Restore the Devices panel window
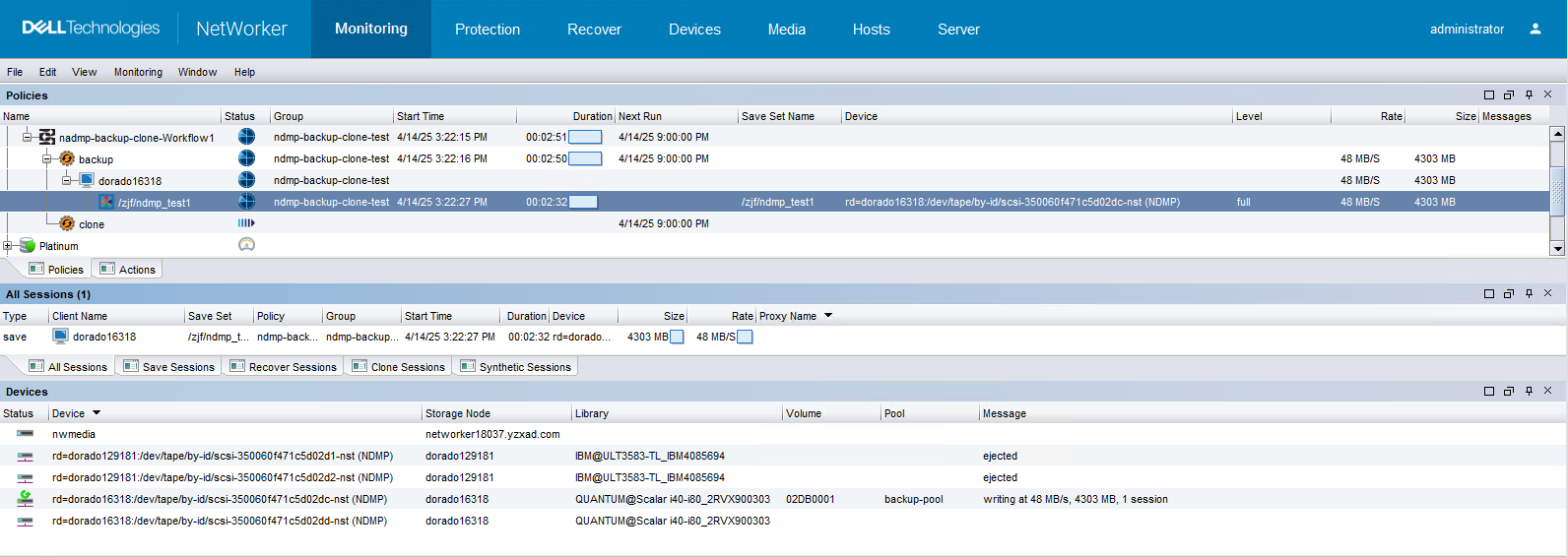 point(1509,391)
